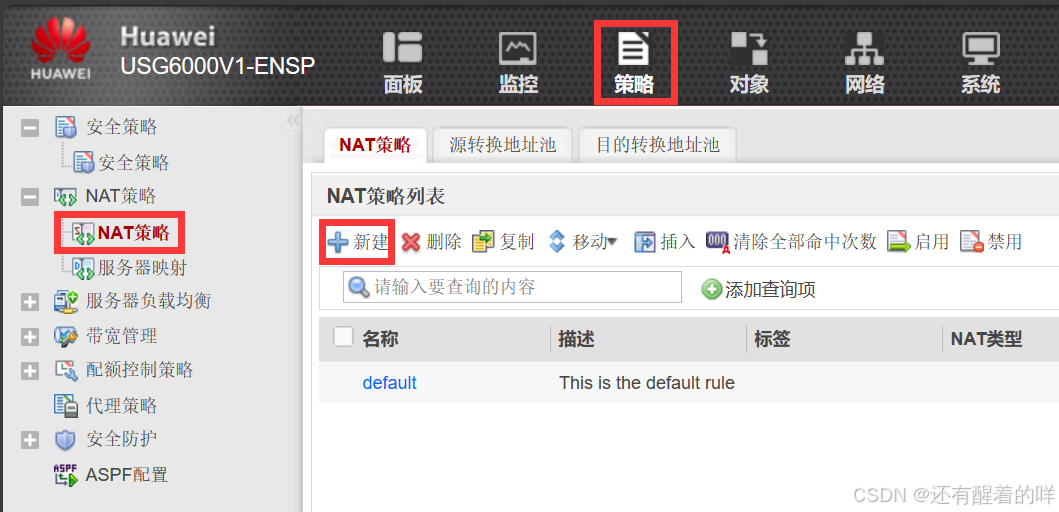Image resolution: width=1059 pixels, height=512 pixels.
Task: Click the 带宽管理 icon
Action: coord(66,336)
